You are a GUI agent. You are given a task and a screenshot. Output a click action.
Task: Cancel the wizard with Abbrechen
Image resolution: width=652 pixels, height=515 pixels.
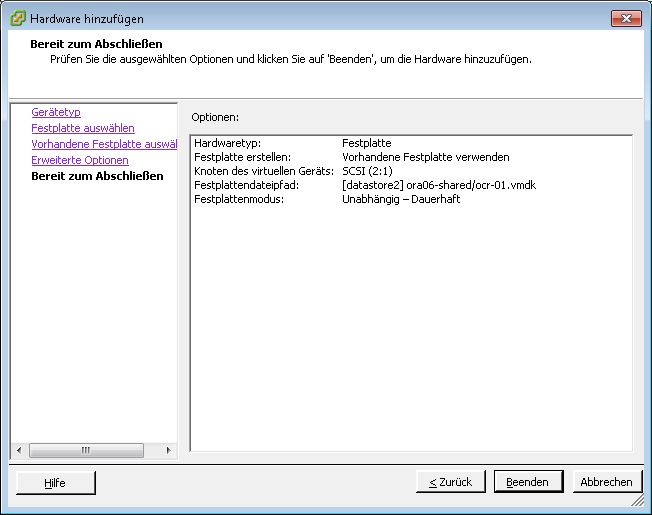[x=606, y=482]
